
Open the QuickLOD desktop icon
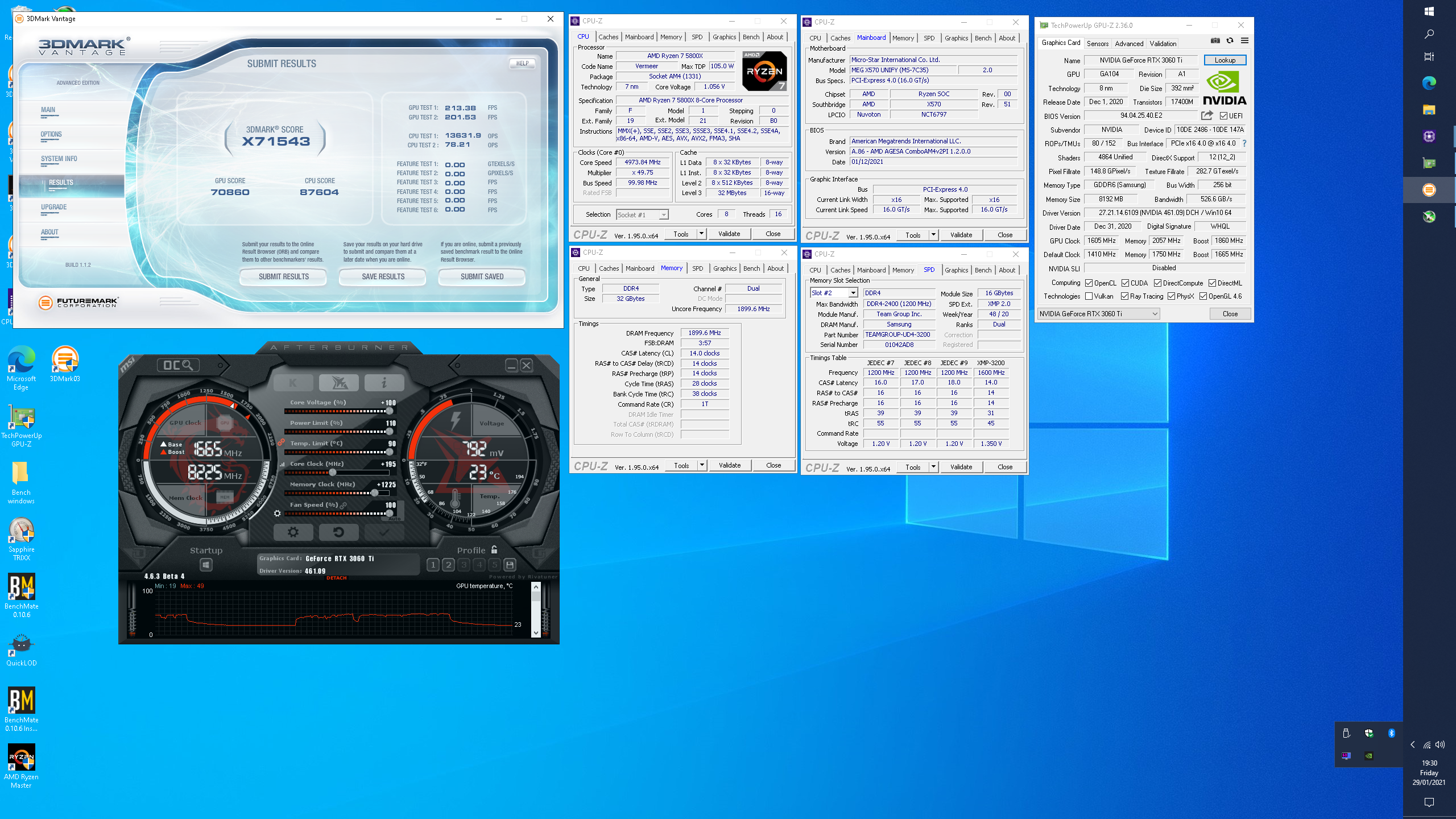[22, 651]
